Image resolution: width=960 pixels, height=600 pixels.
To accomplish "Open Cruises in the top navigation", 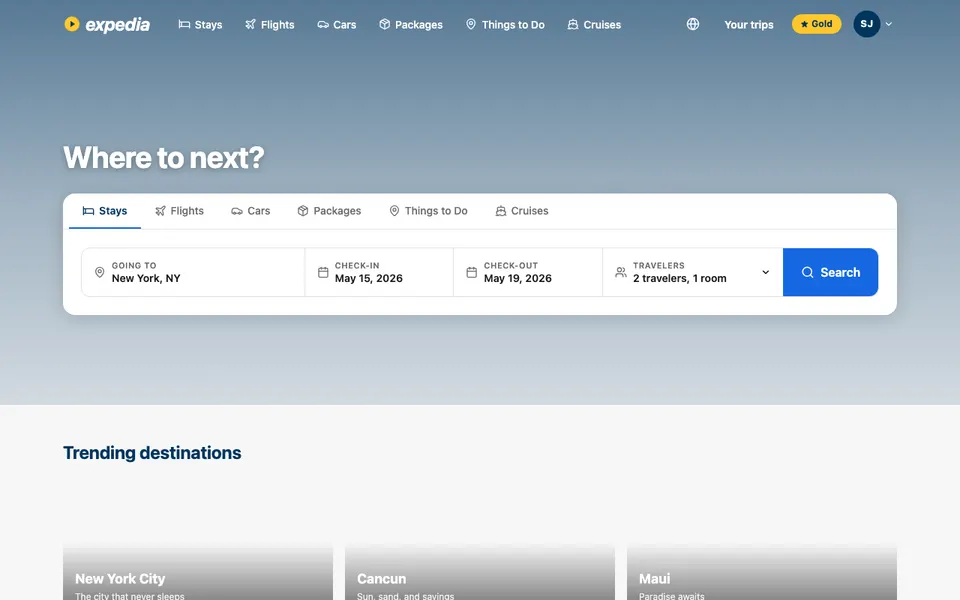I will [x=594, y=24].
